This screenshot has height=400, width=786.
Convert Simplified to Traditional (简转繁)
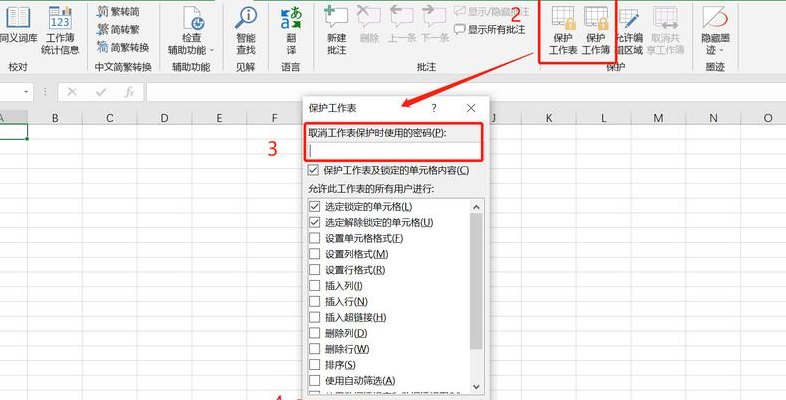click(x=118, y=30)
